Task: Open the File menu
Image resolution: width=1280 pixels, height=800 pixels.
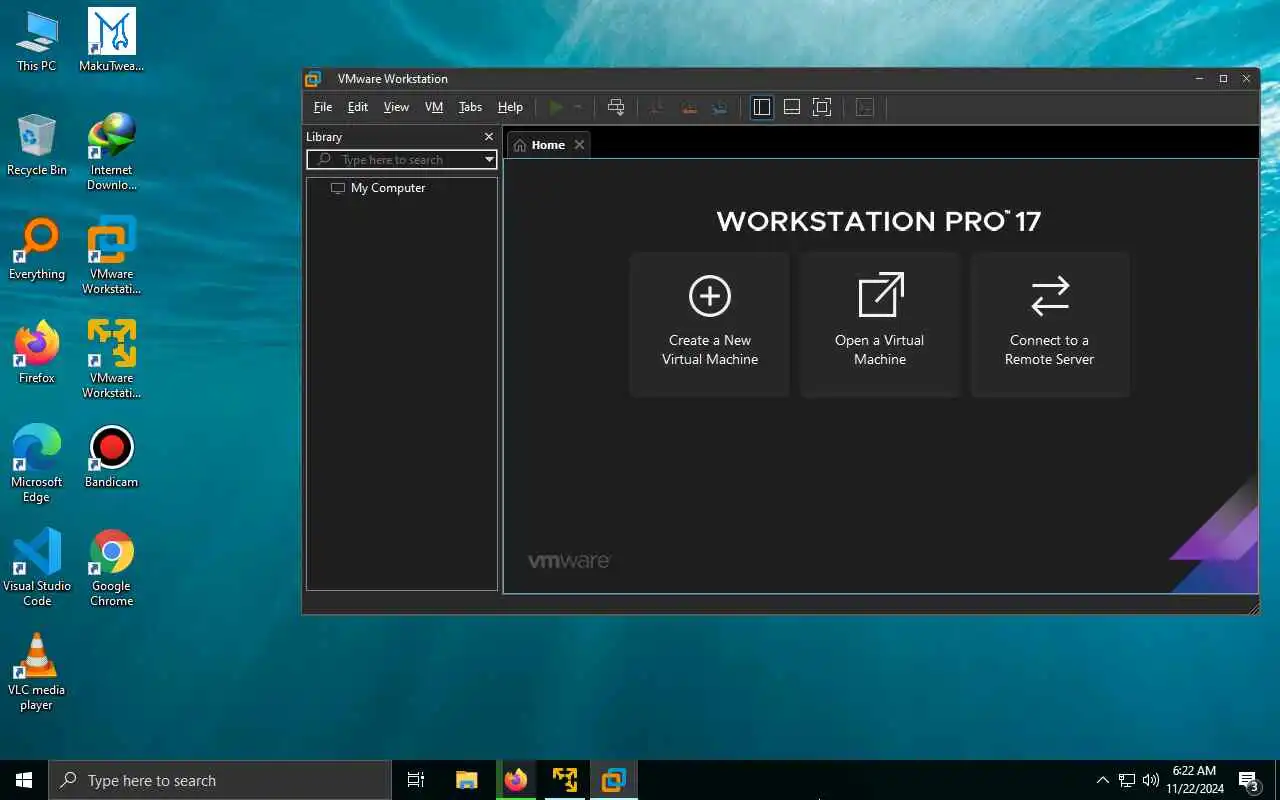Action: 322,107
